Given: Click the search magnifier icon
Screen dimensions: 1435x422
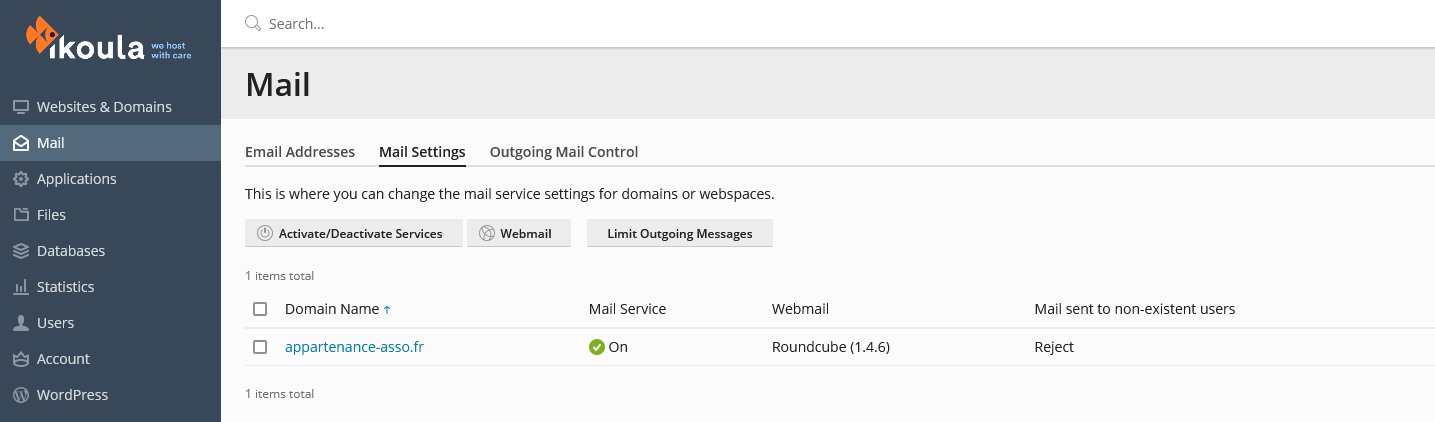Looking at the screenshot, I should coord(253,23).
